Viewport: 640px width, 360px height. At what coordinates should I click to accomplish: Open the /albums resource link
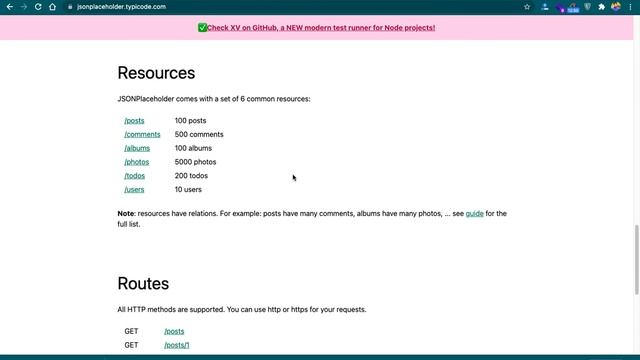pyautogui.click(x=137, y=148)
